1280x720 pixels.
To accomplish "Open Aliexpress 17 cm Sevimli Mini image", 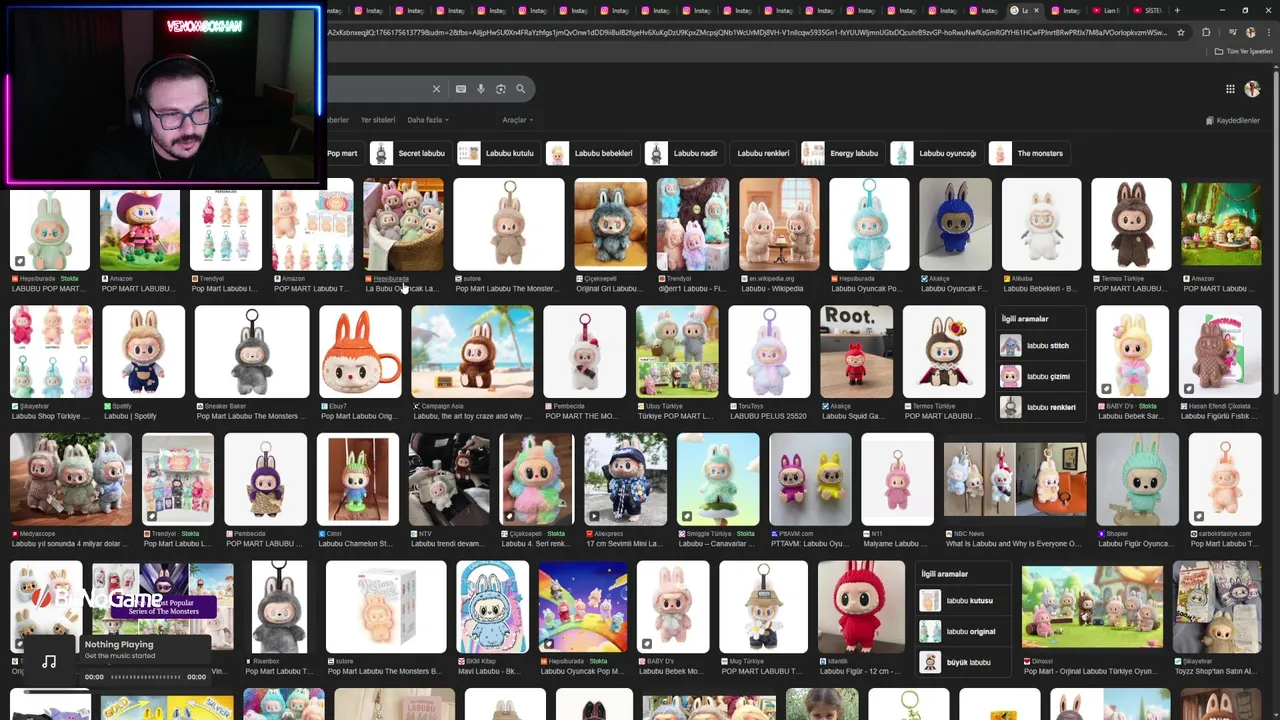I will pos(625,480).
